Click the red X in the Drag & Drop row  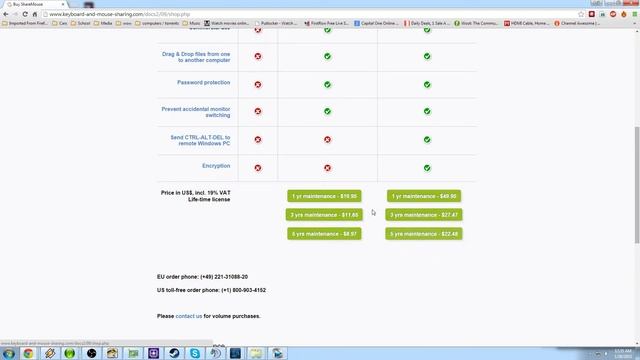[258, 56]
